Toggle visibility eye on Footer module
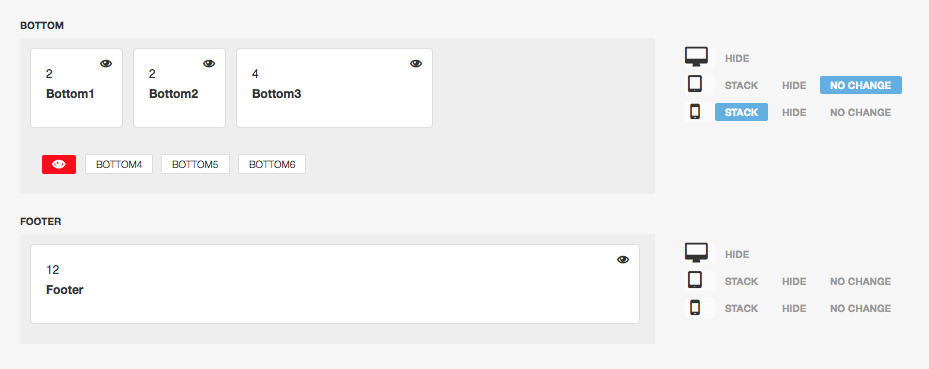Image resolution: width=929 pixels, height=369 pixels. (623, 259)
